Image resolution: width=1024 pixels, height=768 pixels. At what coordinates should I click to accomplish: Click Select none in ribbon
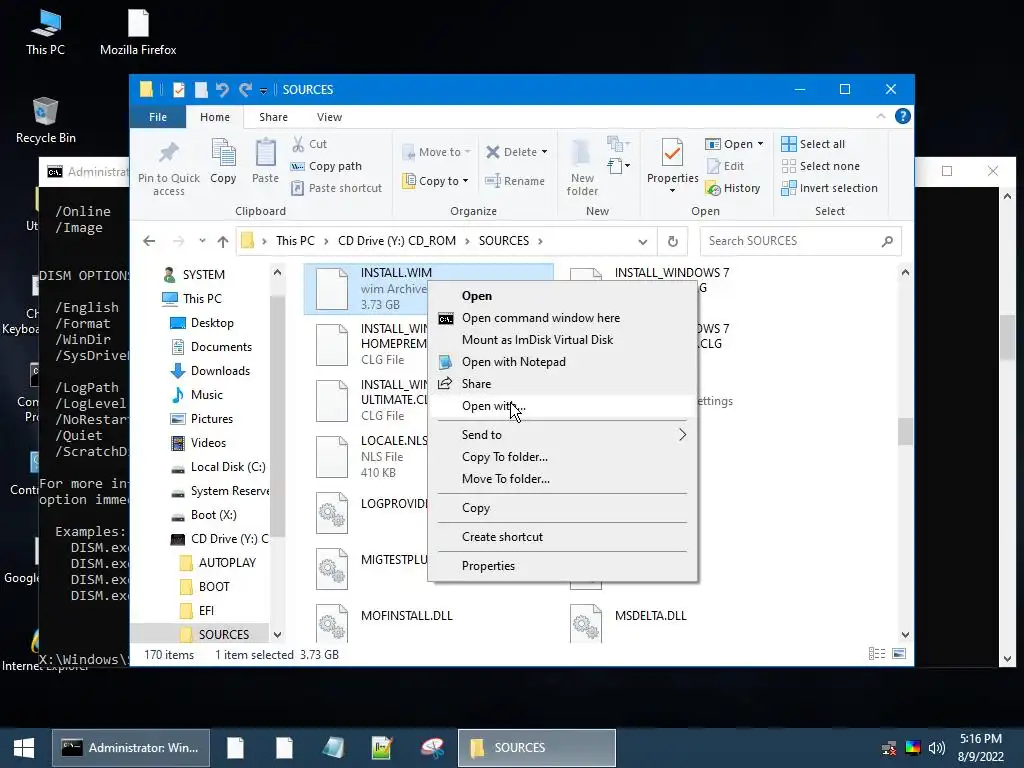[820, 166]
